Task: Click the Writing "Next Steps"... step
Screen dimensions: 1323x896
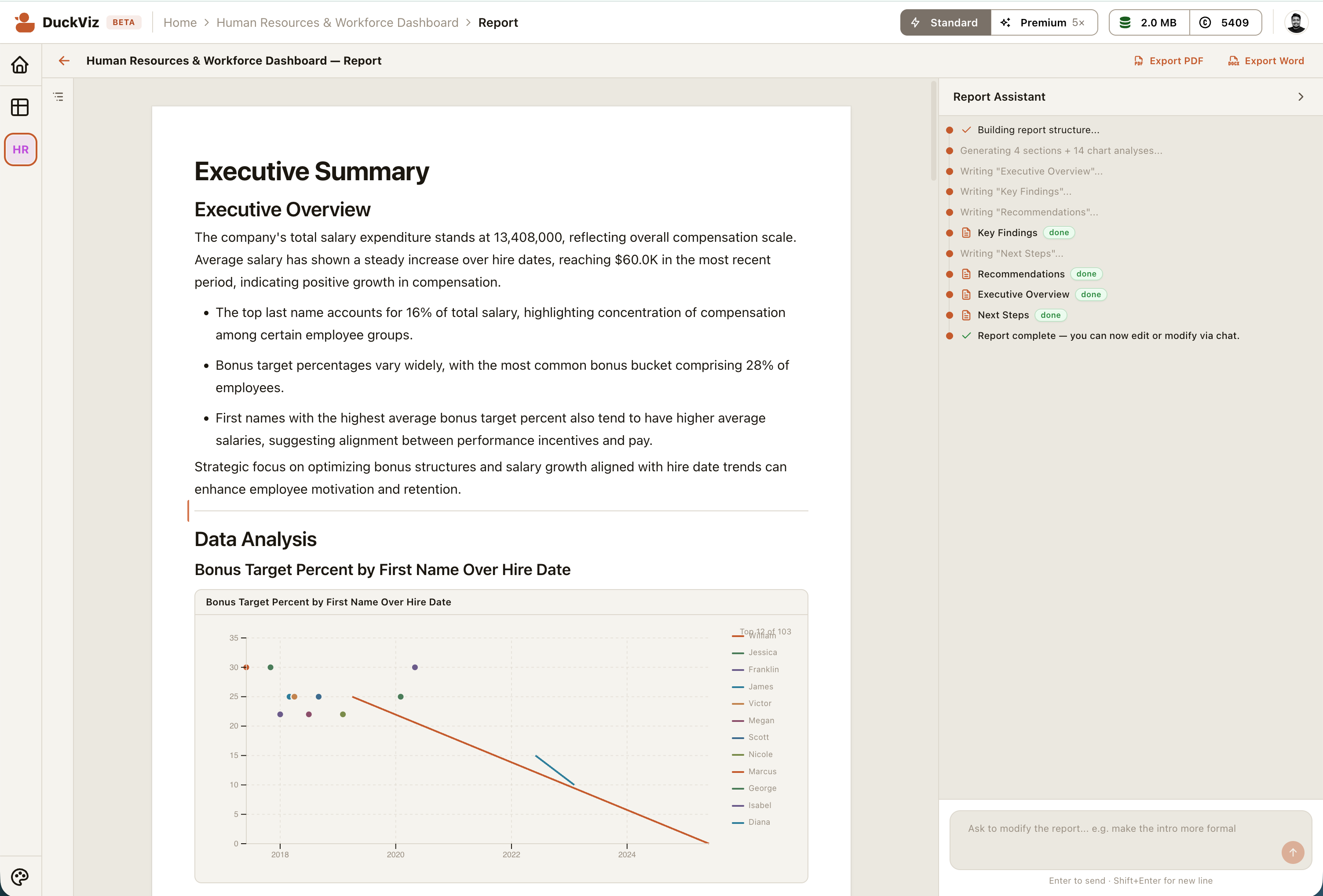Action: (x=1012, y=254)
